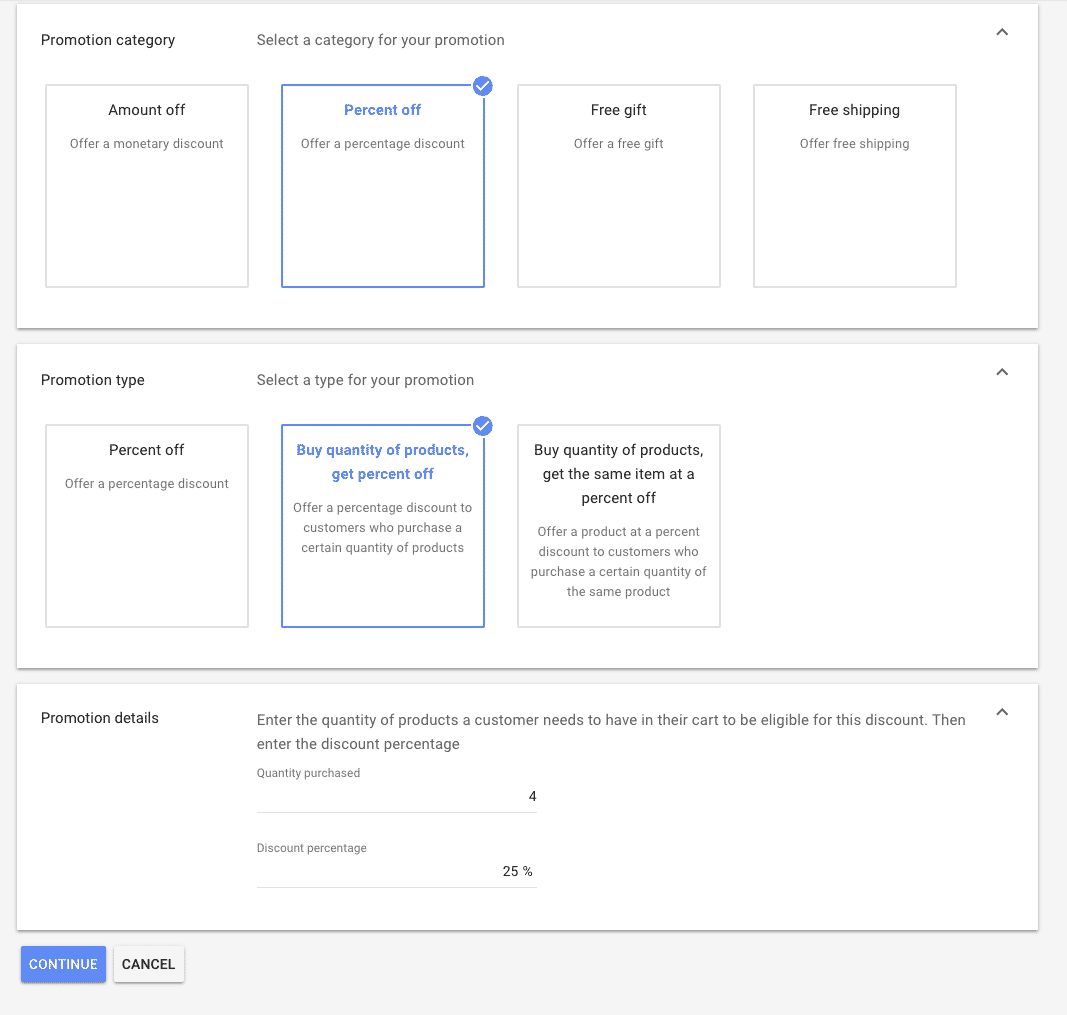This screenshot has width=1067, height=1015.
Task: Click the Offer free shipping description text
Action: tap(854, 143)
